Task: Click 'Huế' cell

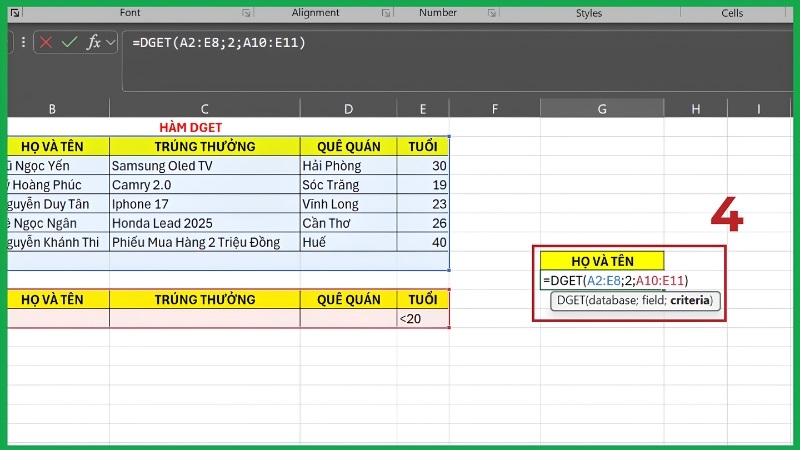Action: click(x=348, y=242)
